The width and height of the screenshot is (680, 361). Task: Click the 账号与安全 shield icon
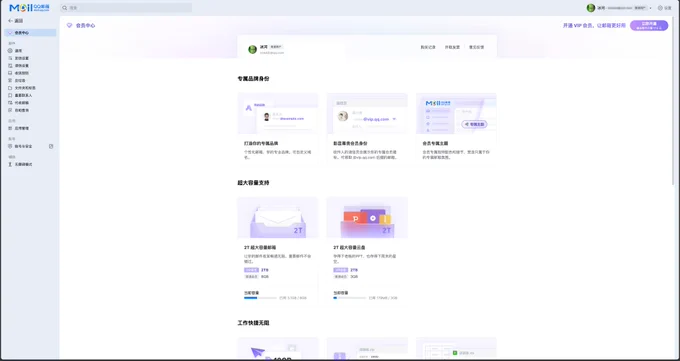click(10, 146)
